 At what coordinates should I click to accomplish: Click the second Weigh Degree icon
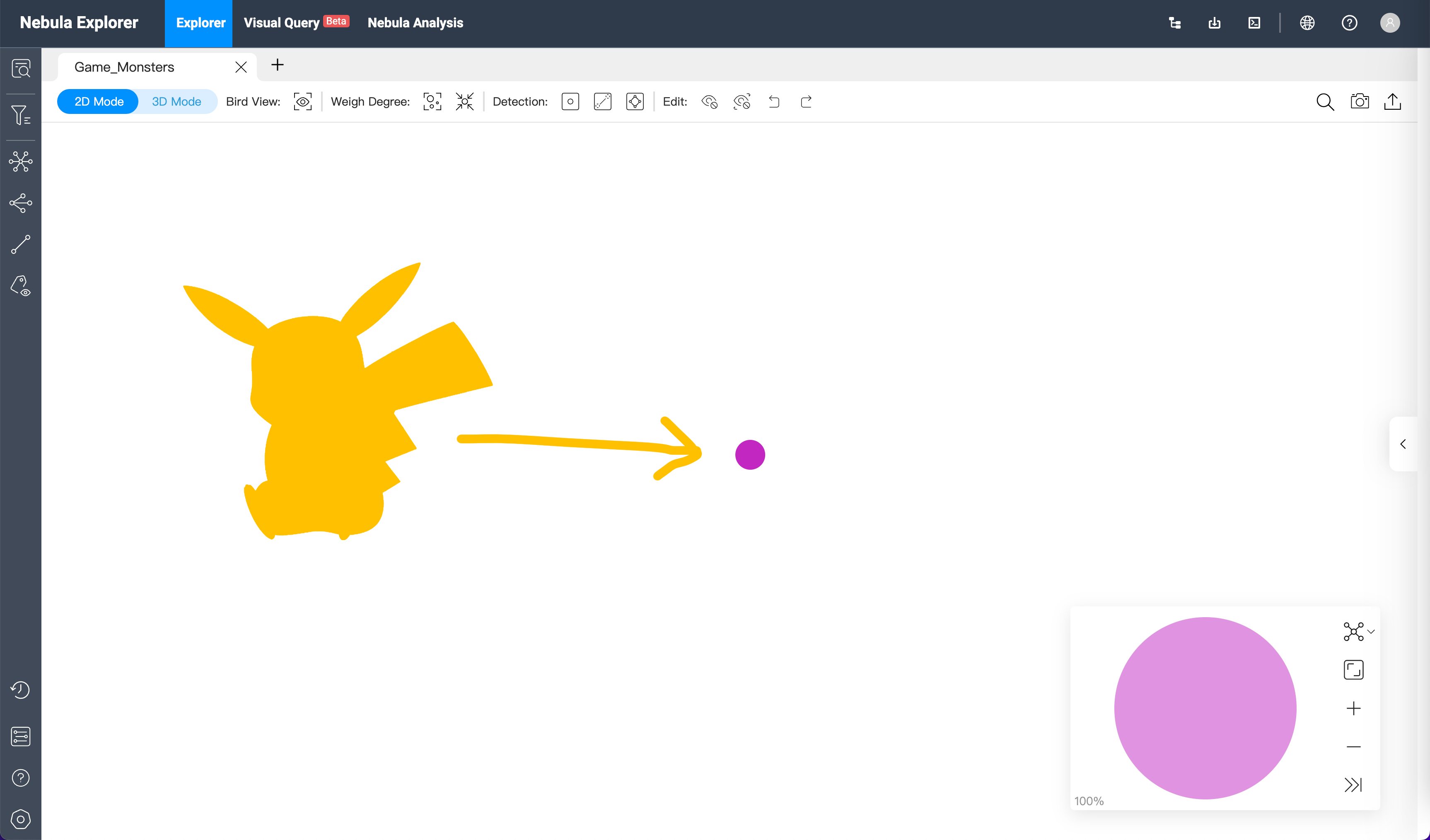[x=465, y=101]
